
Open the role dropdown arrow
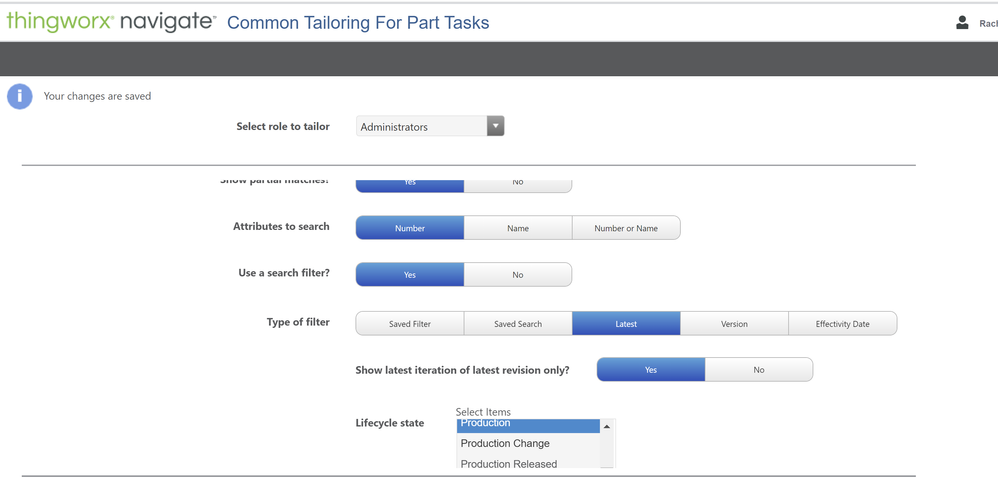click(495, 126)
